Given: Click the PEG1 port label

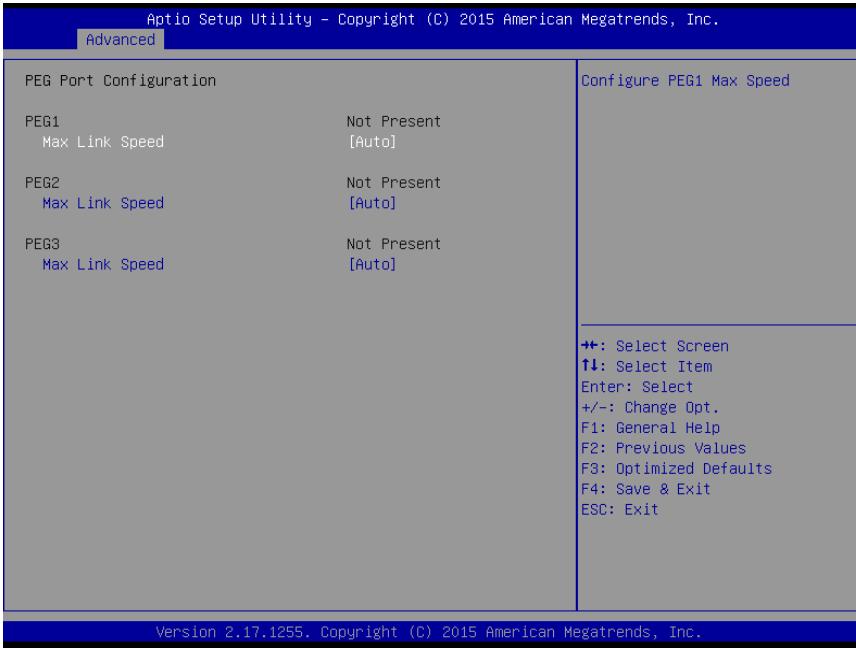Looking at the screenshot, I should click(x=42, y=121).
